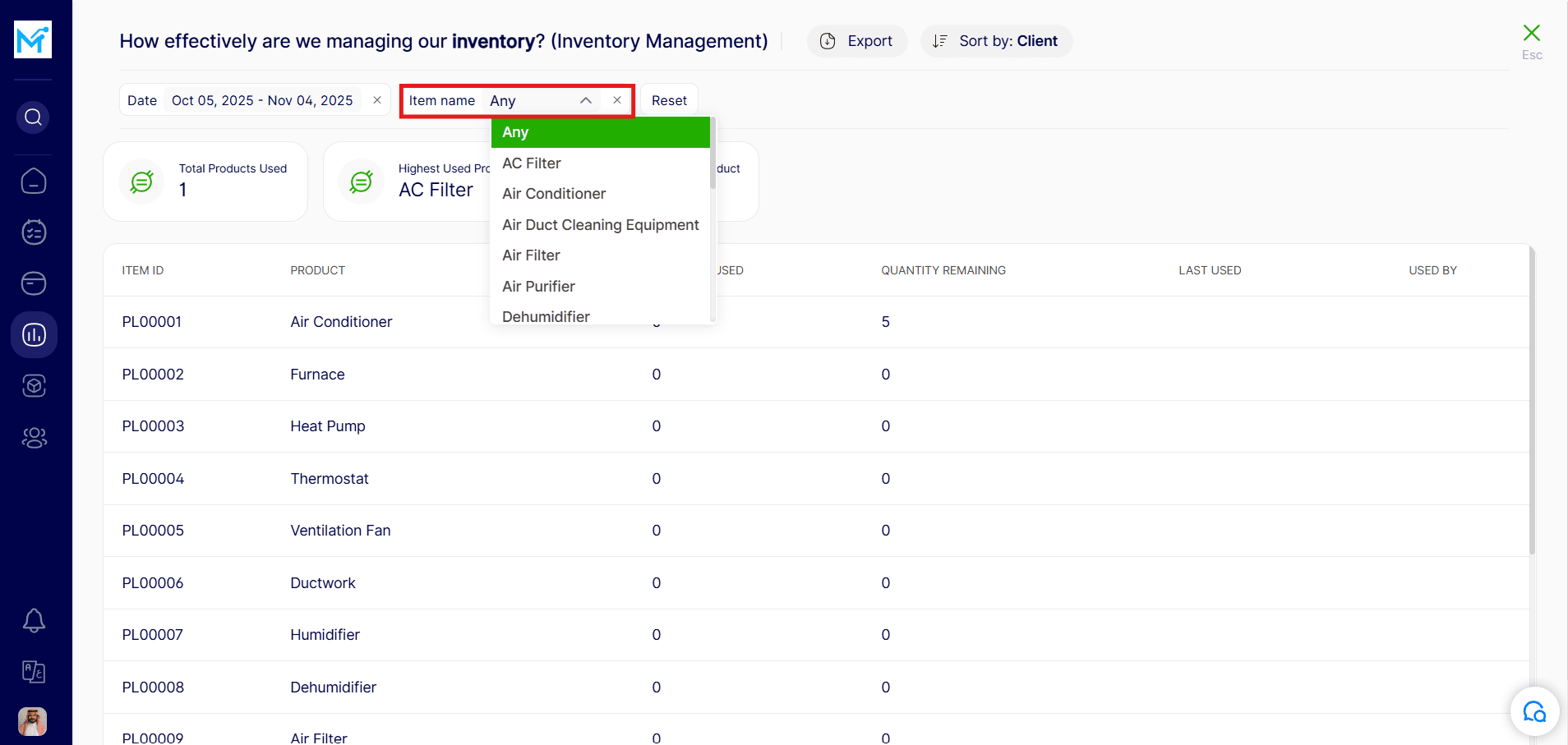Open the team members icon in sidebar
The image size is (1568, 745).
click(34, 438)
